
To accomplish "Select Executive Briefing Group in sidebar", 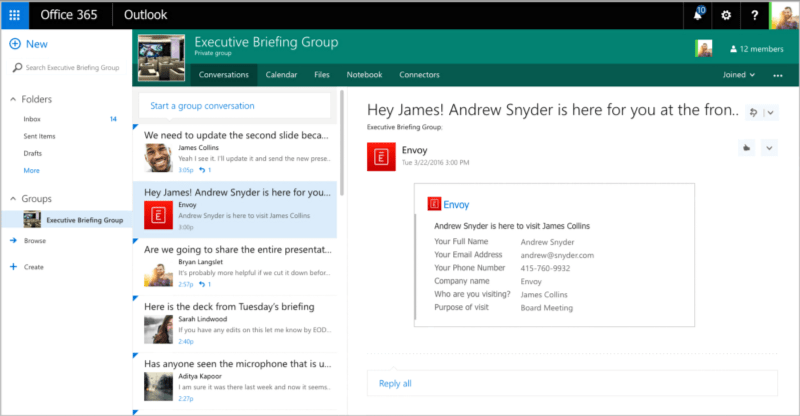I will point(67,220).
